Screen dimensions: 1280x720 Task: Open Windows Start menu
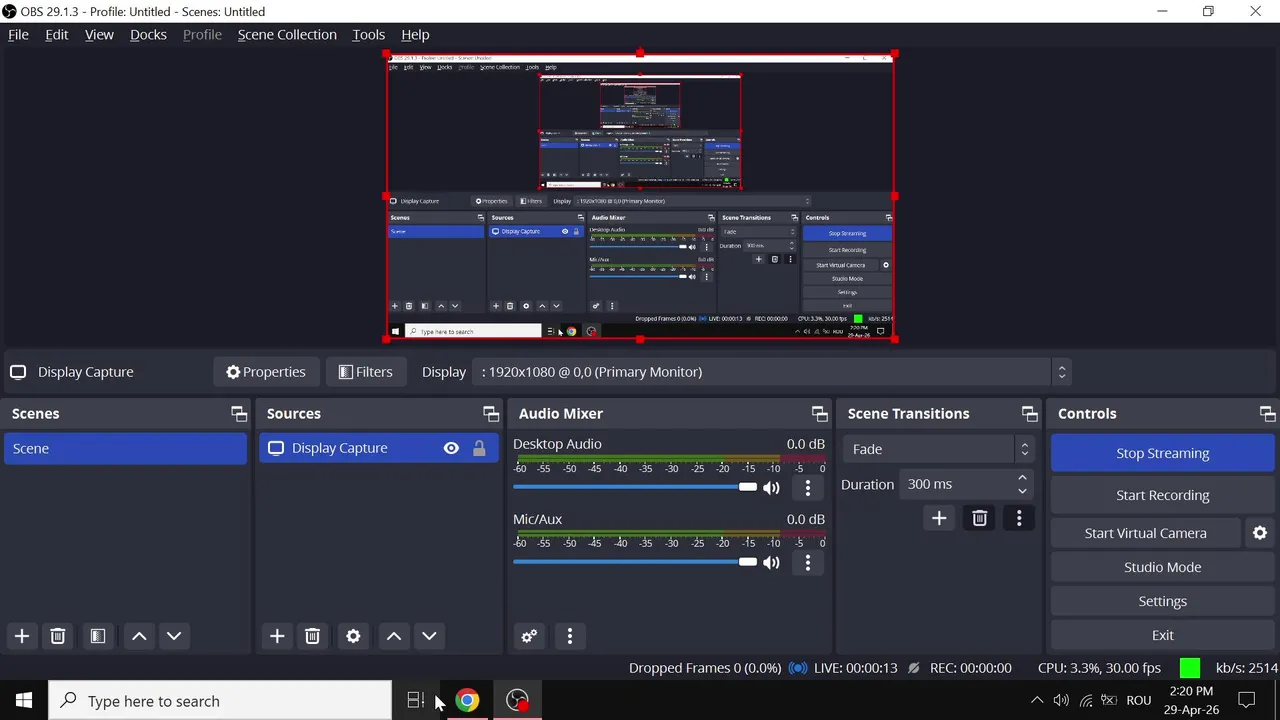point(24,700)
